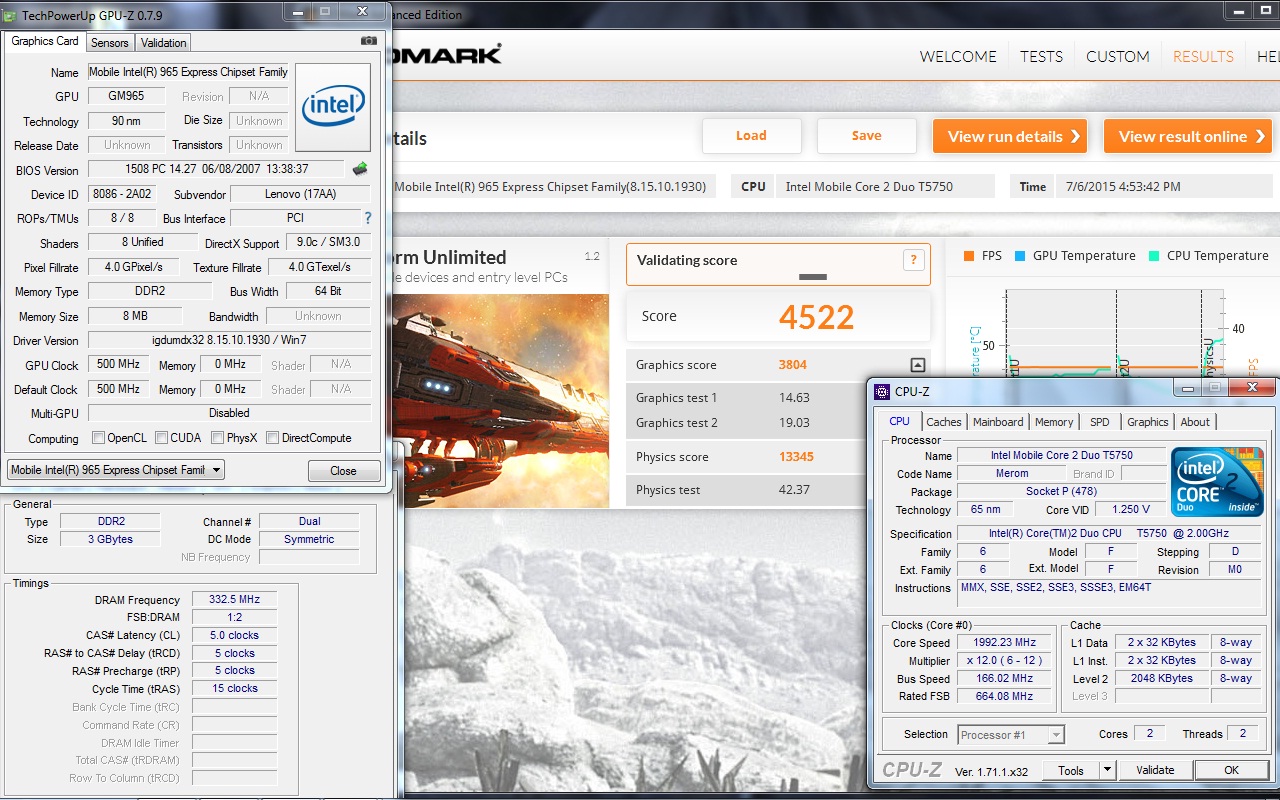Click the Specification field in CPU-Z
The height and width of the screenshot is (800, 1280).
tap(1108, 534)
